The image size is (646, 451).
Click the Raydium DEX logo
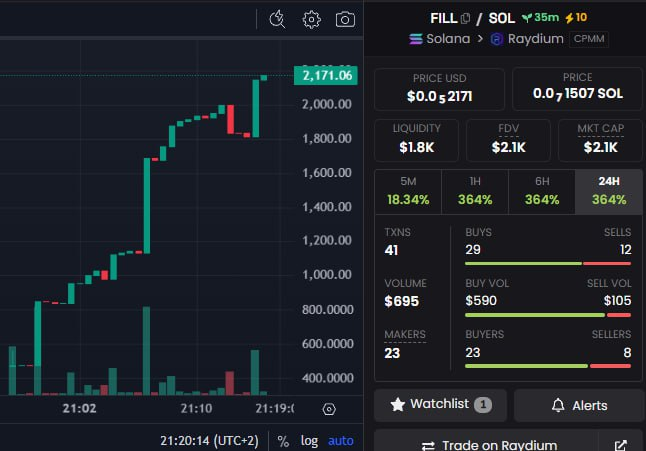pyautogui.click(x=497, y=39)
